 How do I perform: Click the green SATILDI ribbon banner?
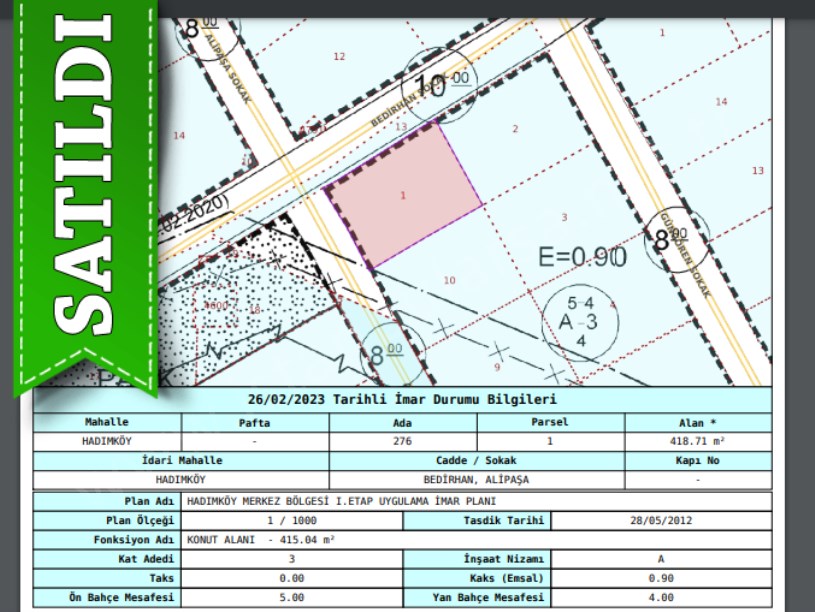pos(84,190)
